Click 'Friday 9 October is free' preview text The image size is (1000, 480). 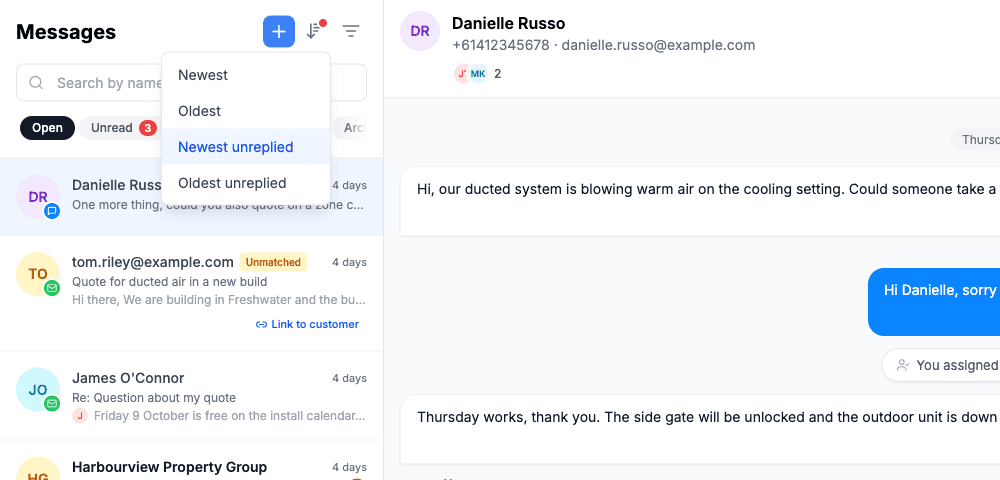pyautogui.click(x=230, y=416)
